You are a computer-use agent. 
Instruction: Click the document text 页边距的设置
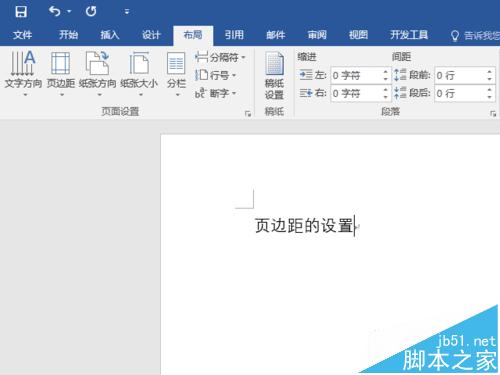point(304,226)
